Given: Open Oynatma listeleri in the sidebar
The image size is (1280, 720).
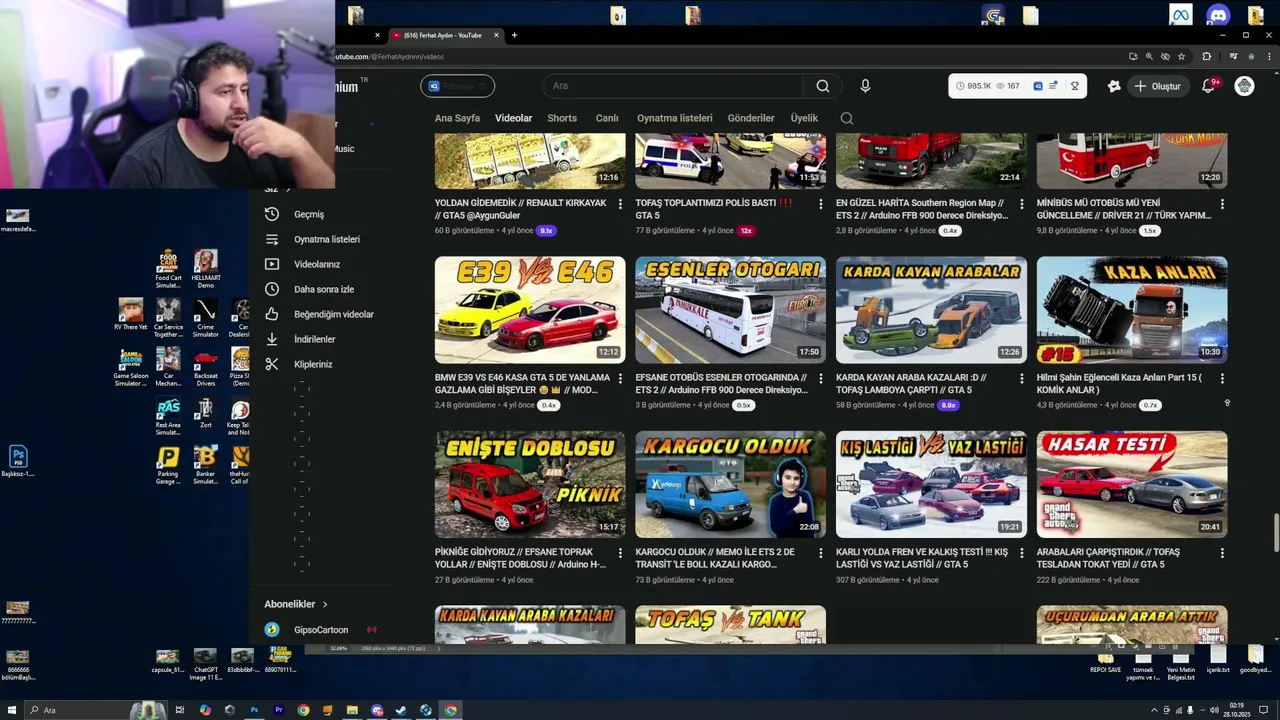Looking at the screenshot, I should (x=326, y=239).
